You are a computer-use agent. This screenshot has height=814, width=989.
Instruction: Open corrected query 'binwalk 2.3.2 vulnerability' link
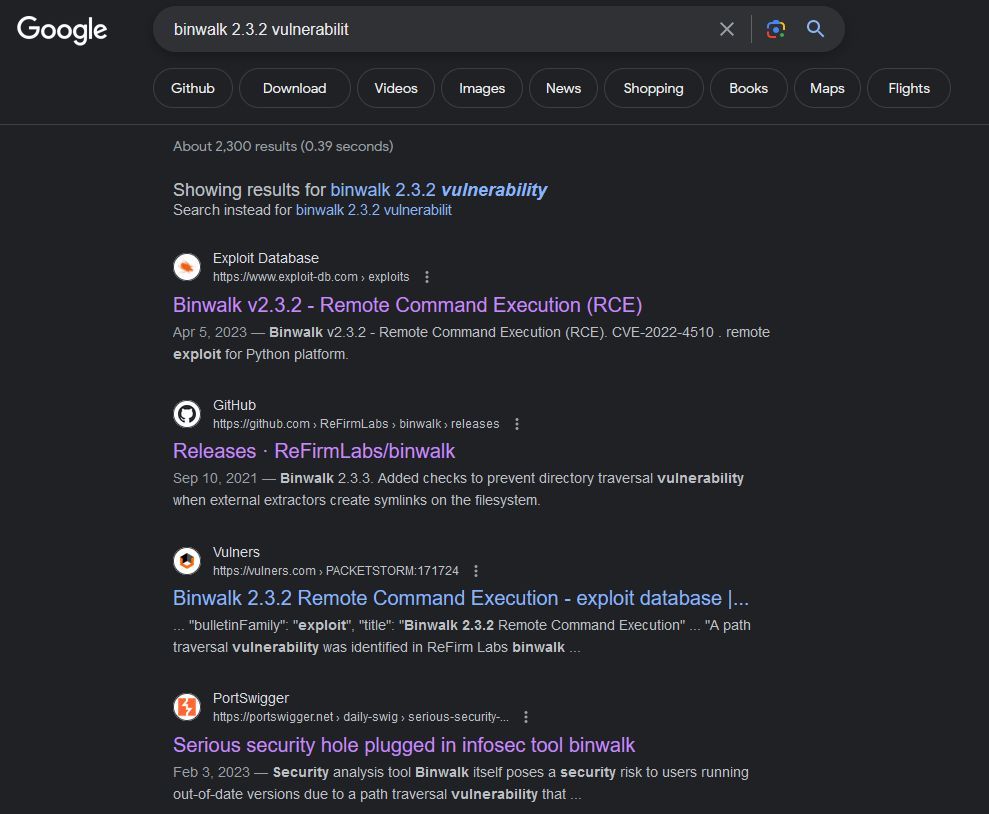coord(438,190)
